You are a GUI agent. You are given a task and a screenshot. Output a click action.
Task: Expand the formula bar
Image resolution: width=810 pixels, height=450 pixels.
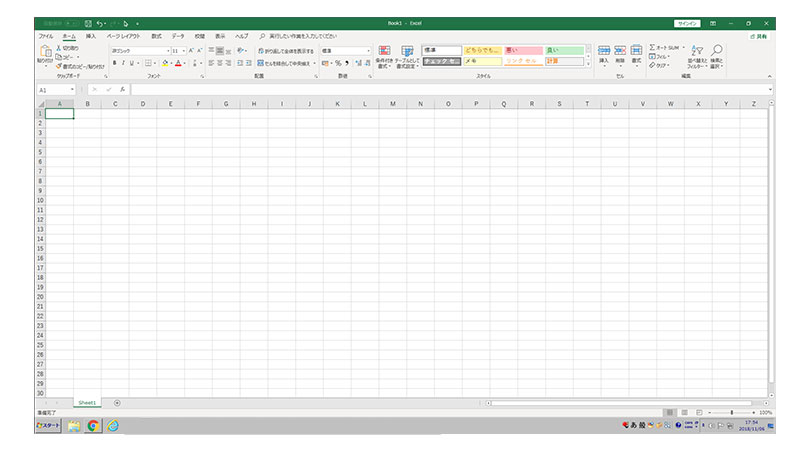point(770,90)
